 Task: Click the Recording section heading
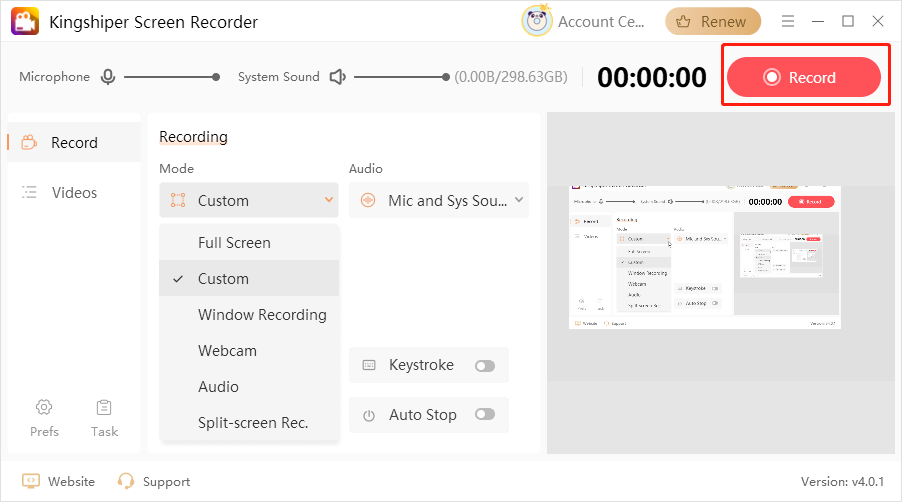tap(193, 137)
